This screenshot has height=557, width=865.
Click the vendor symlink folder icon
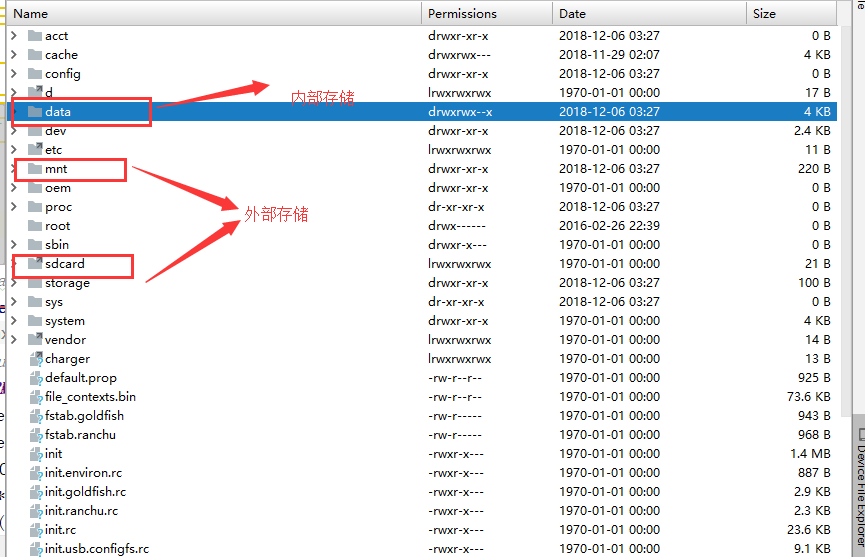point(35,339)
